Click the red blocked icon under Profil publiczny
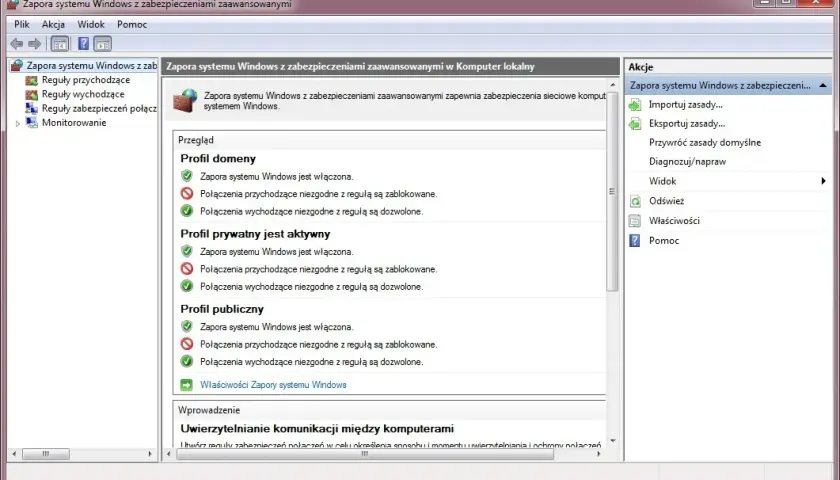Image resolution: width=840 pixels, height=480 pixels. (x=186, y=344)
